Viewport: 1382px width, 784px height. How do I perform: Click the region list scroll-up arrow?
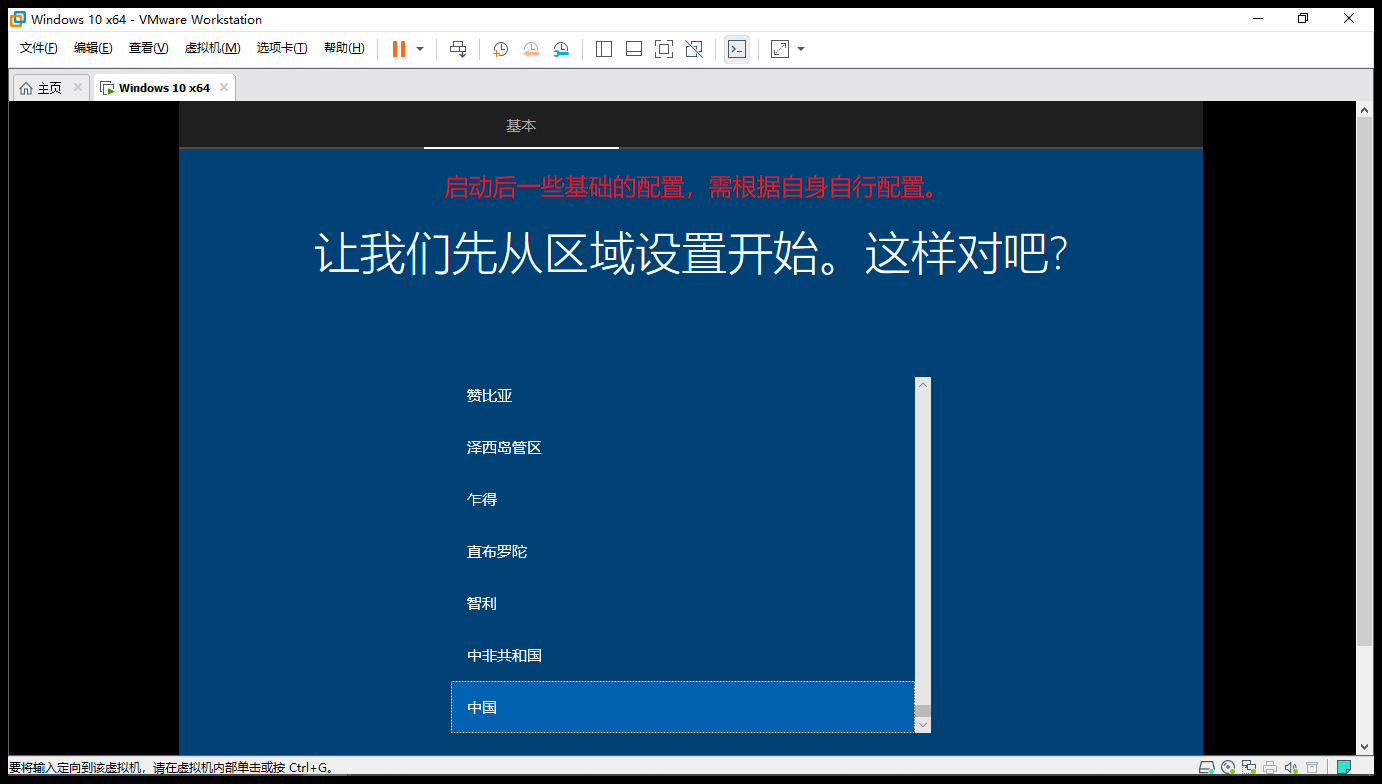(x=923, y=385)
